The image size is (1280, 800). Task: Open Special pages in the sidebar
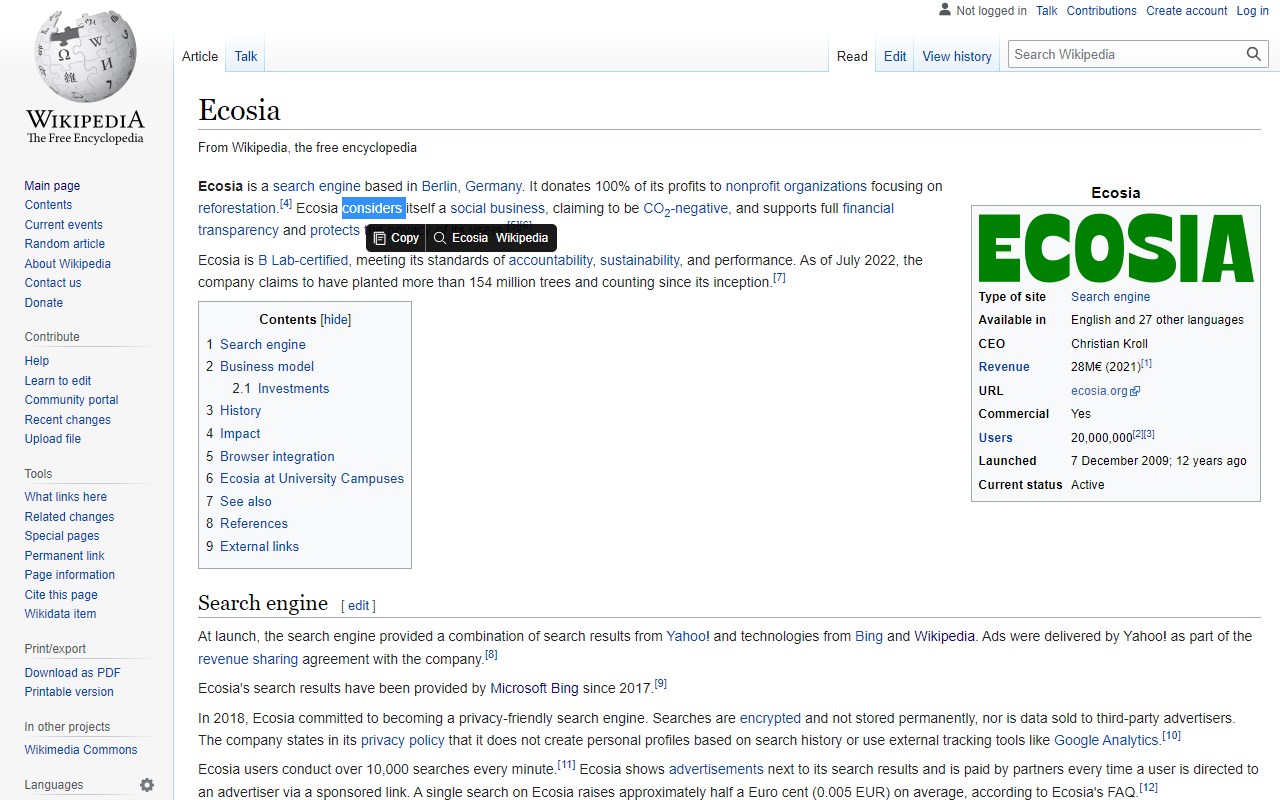(62, 536)
